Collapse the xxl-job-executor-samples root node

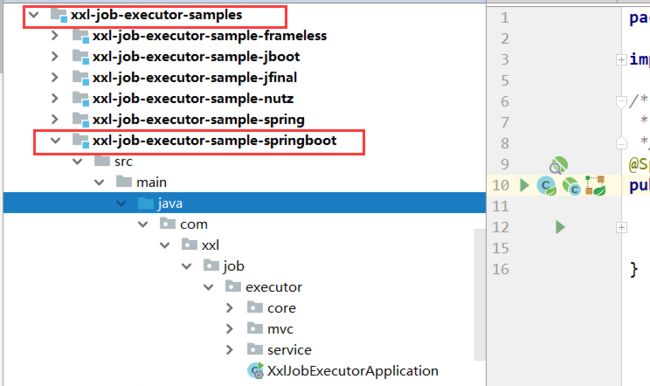34,15
